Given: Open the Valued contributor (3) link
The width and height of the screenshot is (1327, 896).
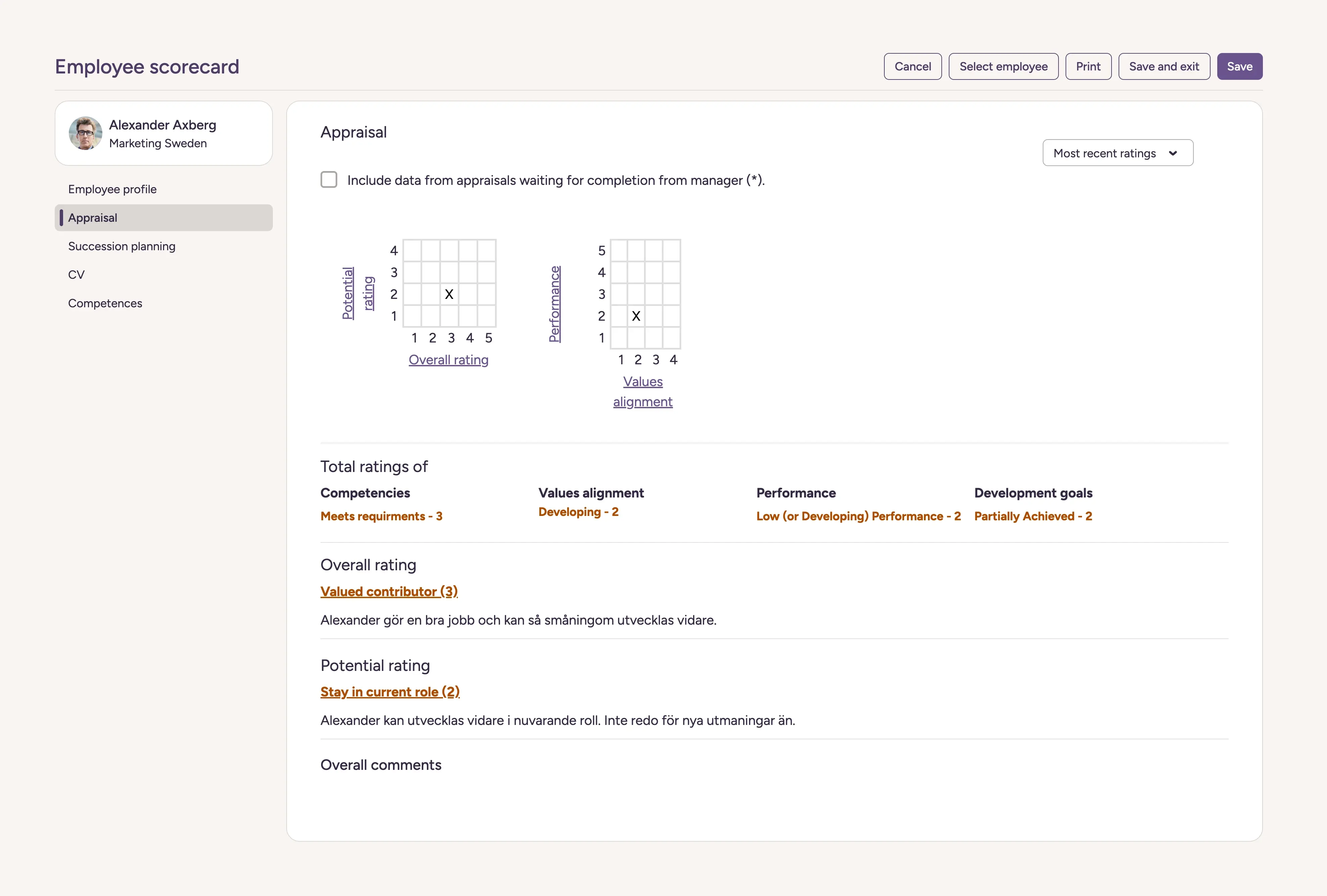Looking at the screenshot, I should point(389,591).
